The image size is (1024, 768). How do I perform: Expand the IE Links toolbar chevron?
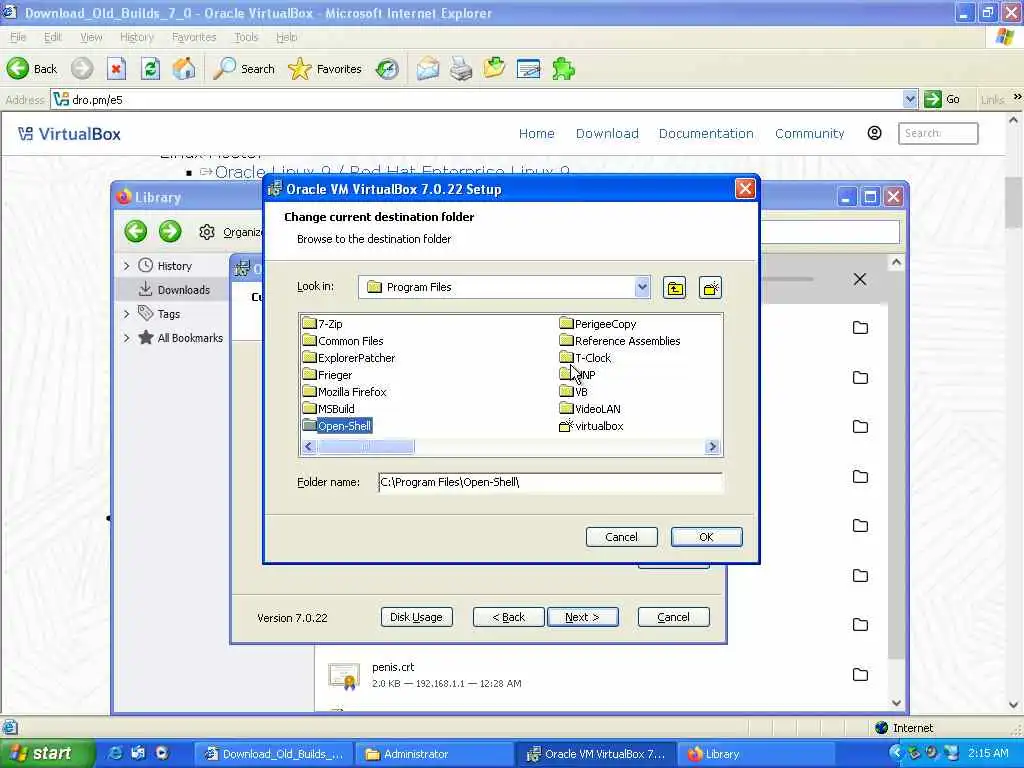1017,97
